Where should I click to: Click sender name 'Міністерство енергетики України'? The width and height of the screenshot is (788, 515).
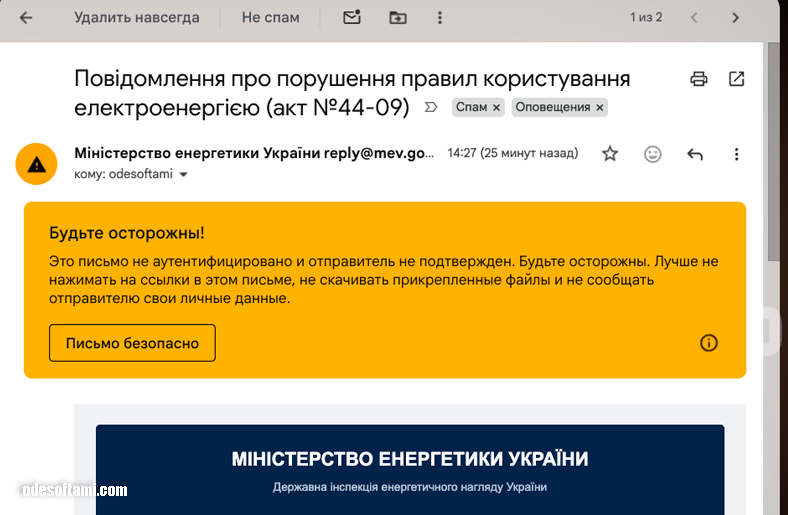(197, 153)
